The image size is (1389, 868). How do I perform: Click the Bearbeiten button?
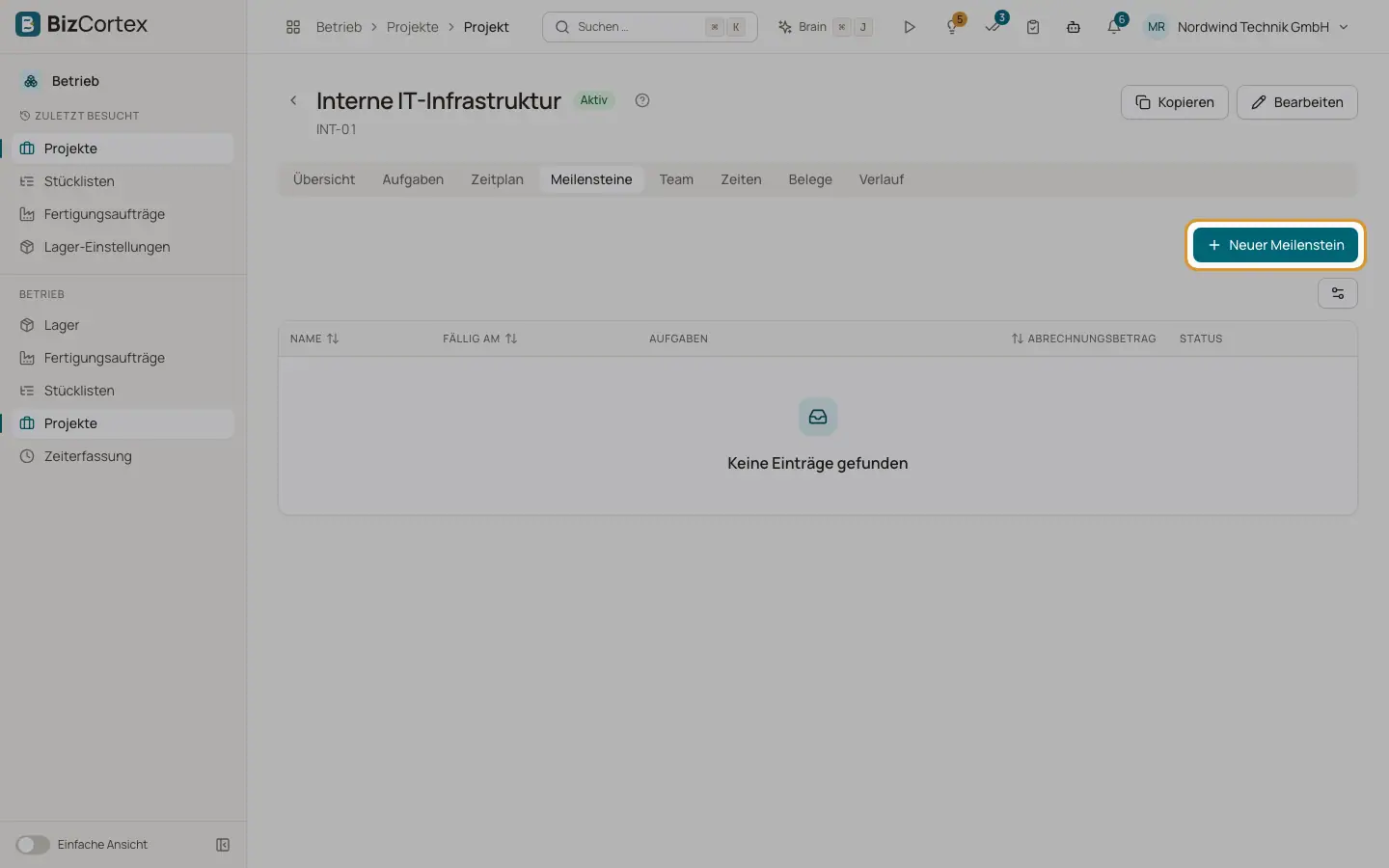1297,102
